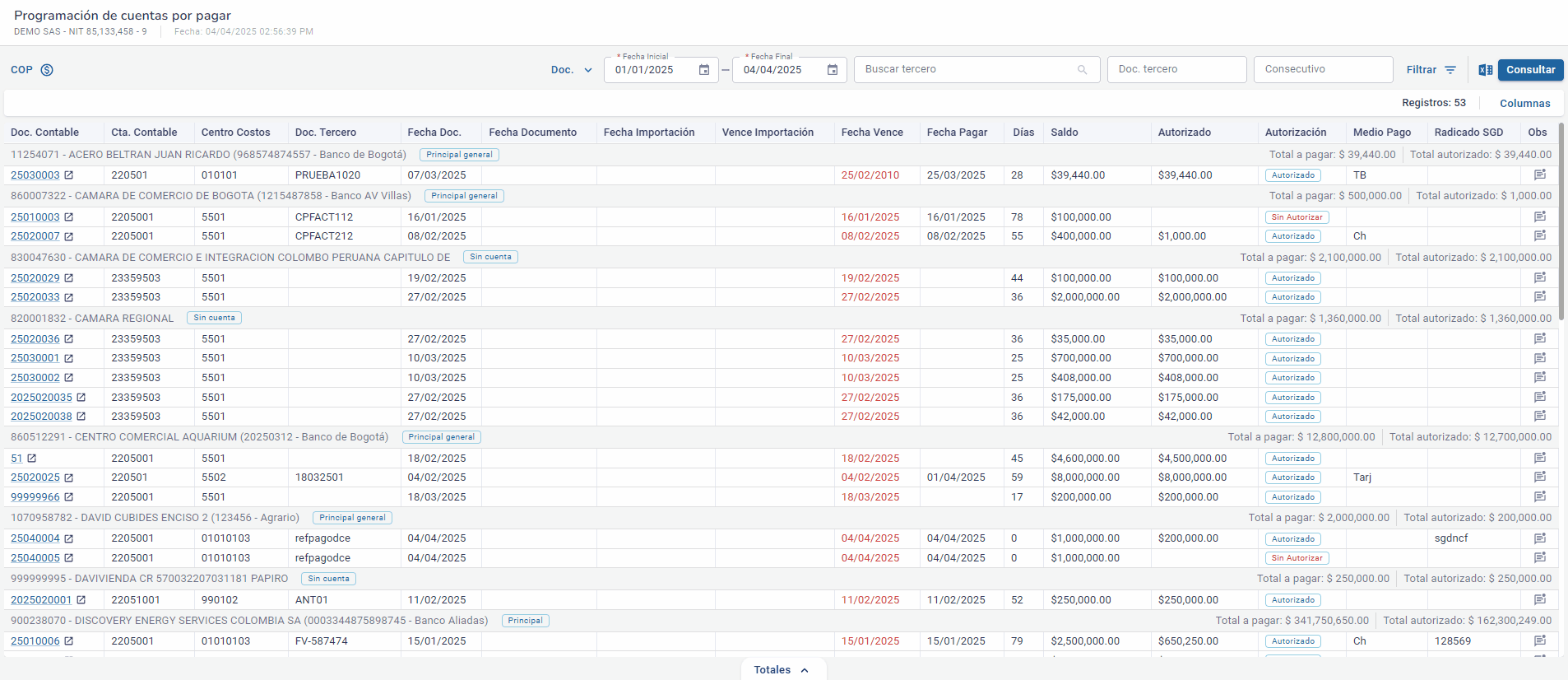
Task: Open the Filtrar options
Action: click(1431, 70)
